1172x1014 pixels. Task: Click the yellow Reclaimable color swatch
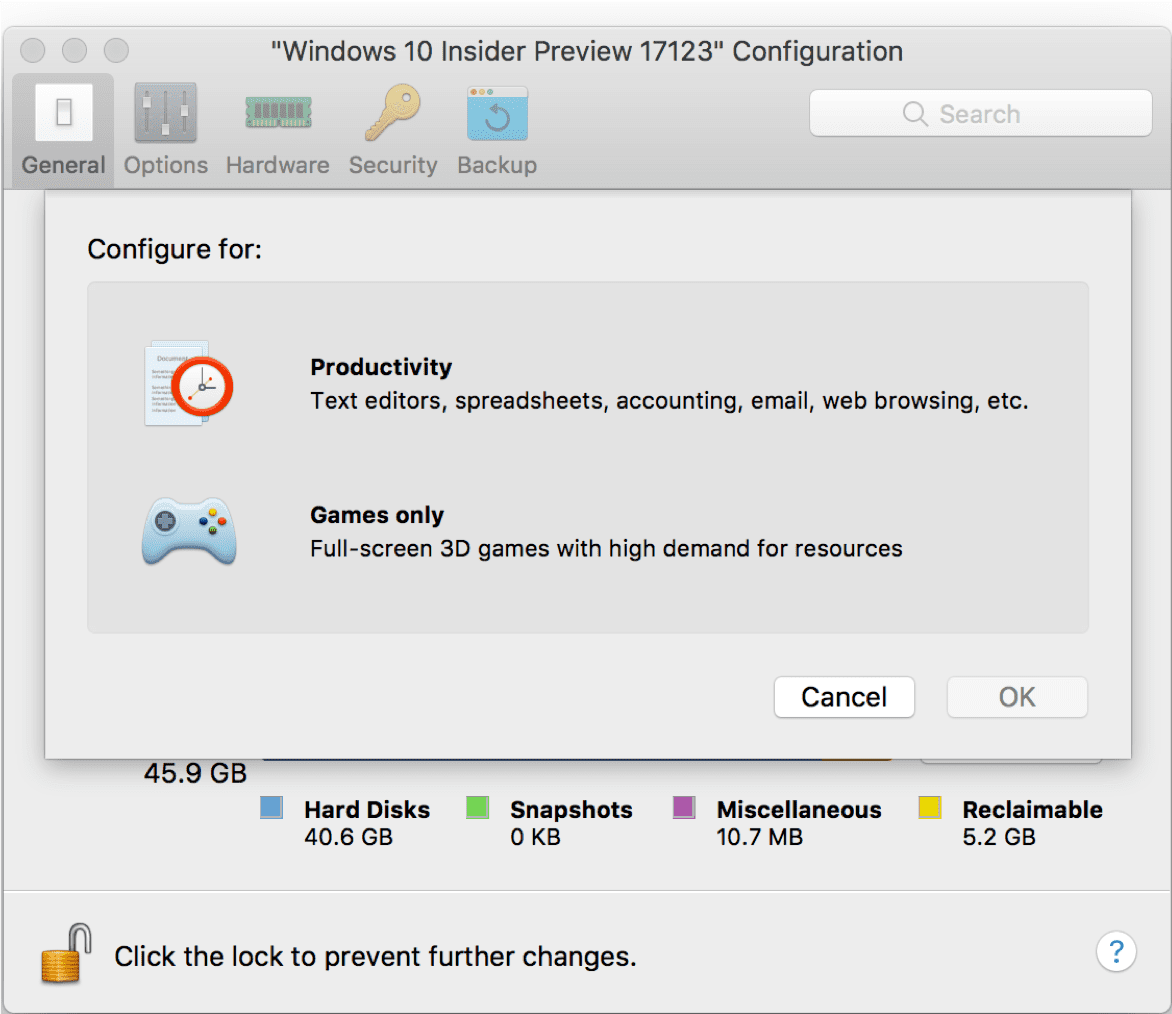[929, 807]
